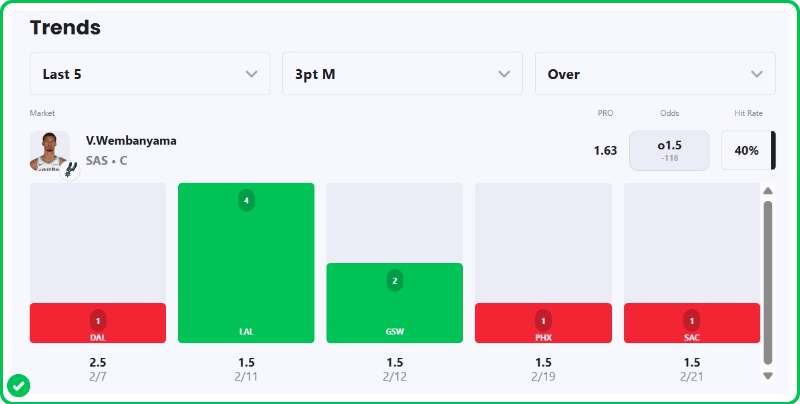This screenshot has height=404, width=800.
Task: Open the Over/Under selection dropdown
Action: pyautogui.click(x=655, y=74)
